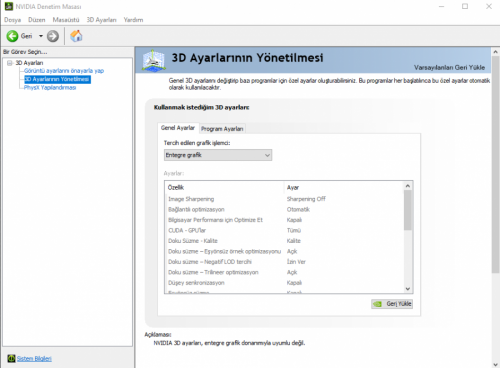Select the CUDA - GPU'lar row
Image resolution: width=500 pixels, height=368 pixels.
[284, 230]
